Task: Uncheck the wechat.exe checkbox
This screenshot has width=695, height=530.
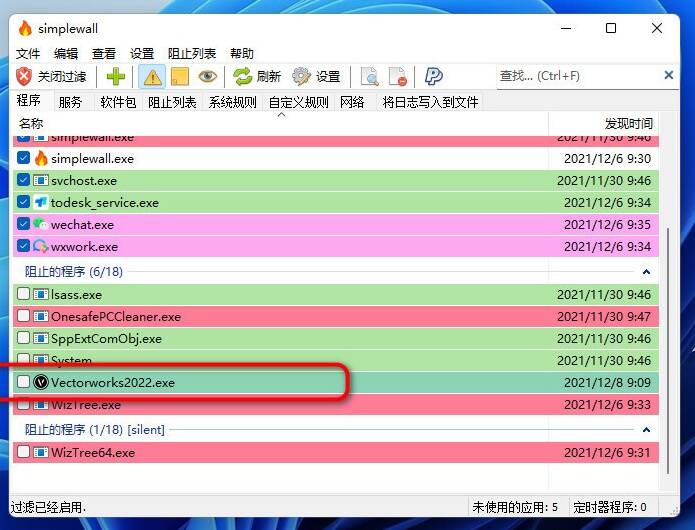Action: (24, 225)
